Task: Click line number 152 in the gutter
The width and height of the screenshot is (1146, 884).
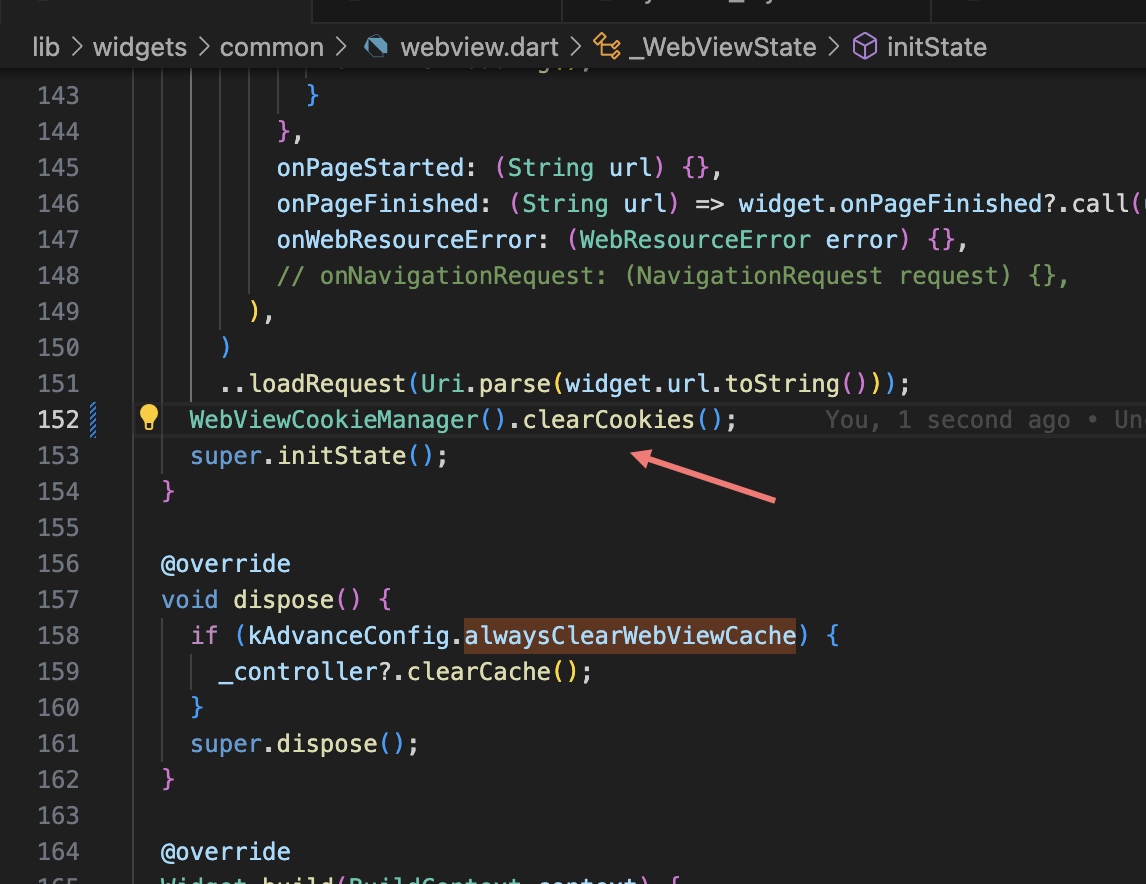Action: coord(58,419)
